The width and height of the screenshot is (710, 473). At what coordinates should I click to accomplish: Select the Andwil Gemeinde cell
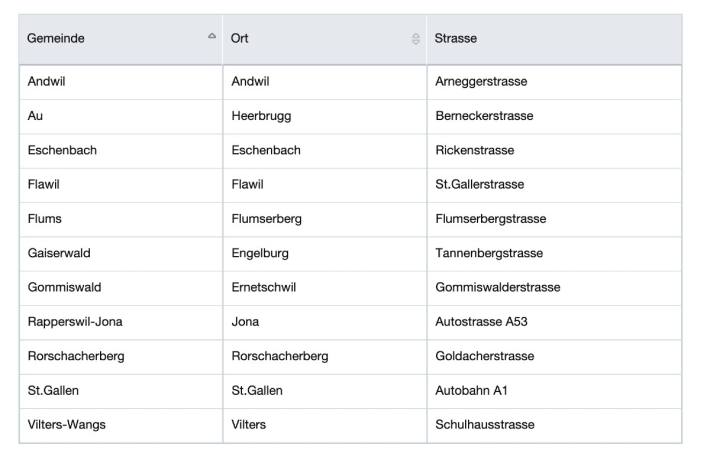[x=121, y=82]
